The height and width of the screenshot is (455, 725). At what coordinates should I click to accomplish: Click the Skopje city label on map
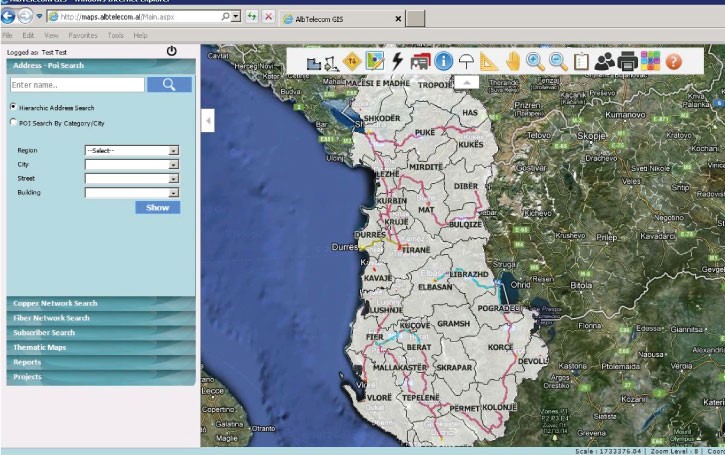pos(591,136)
